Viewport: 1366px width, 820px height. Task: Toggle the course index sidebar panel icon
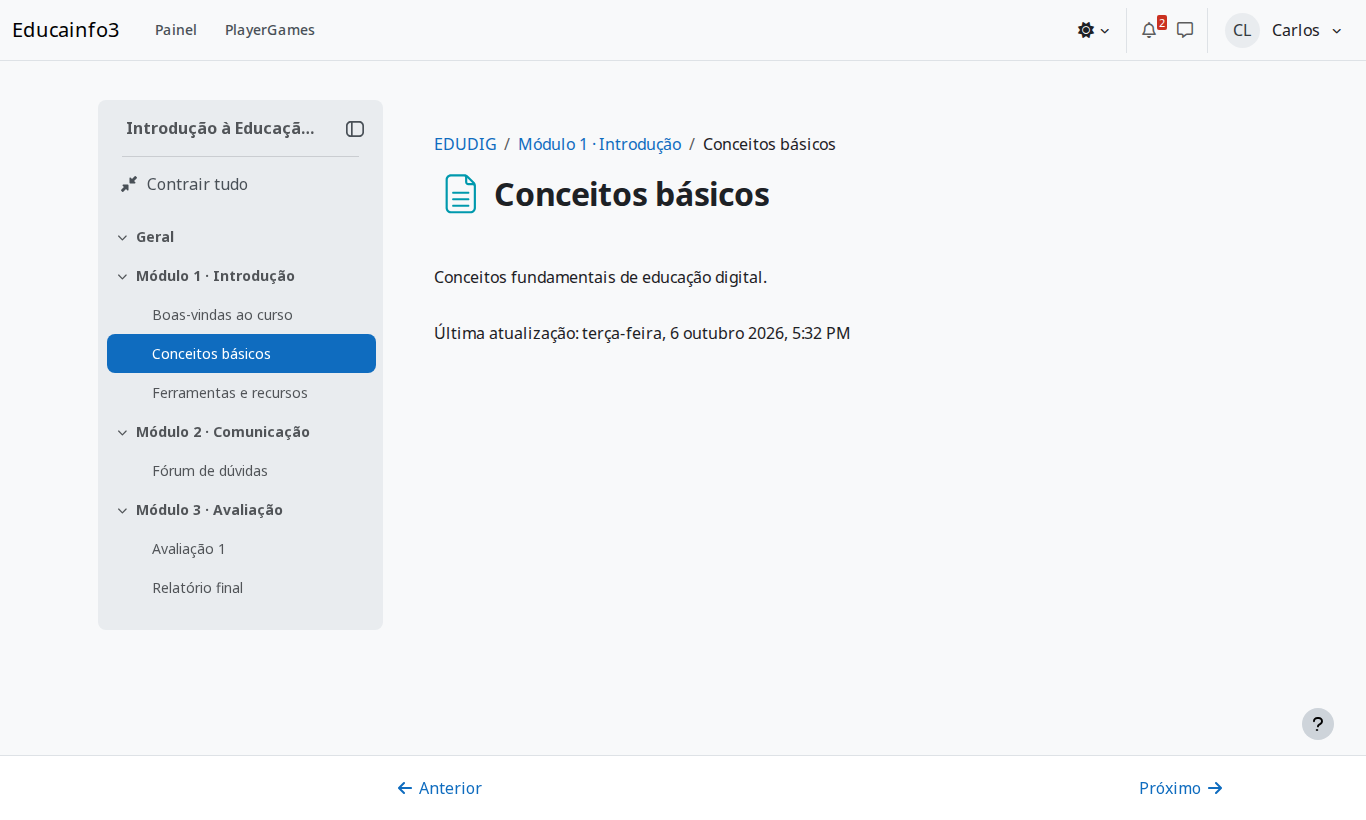point(355,129)
